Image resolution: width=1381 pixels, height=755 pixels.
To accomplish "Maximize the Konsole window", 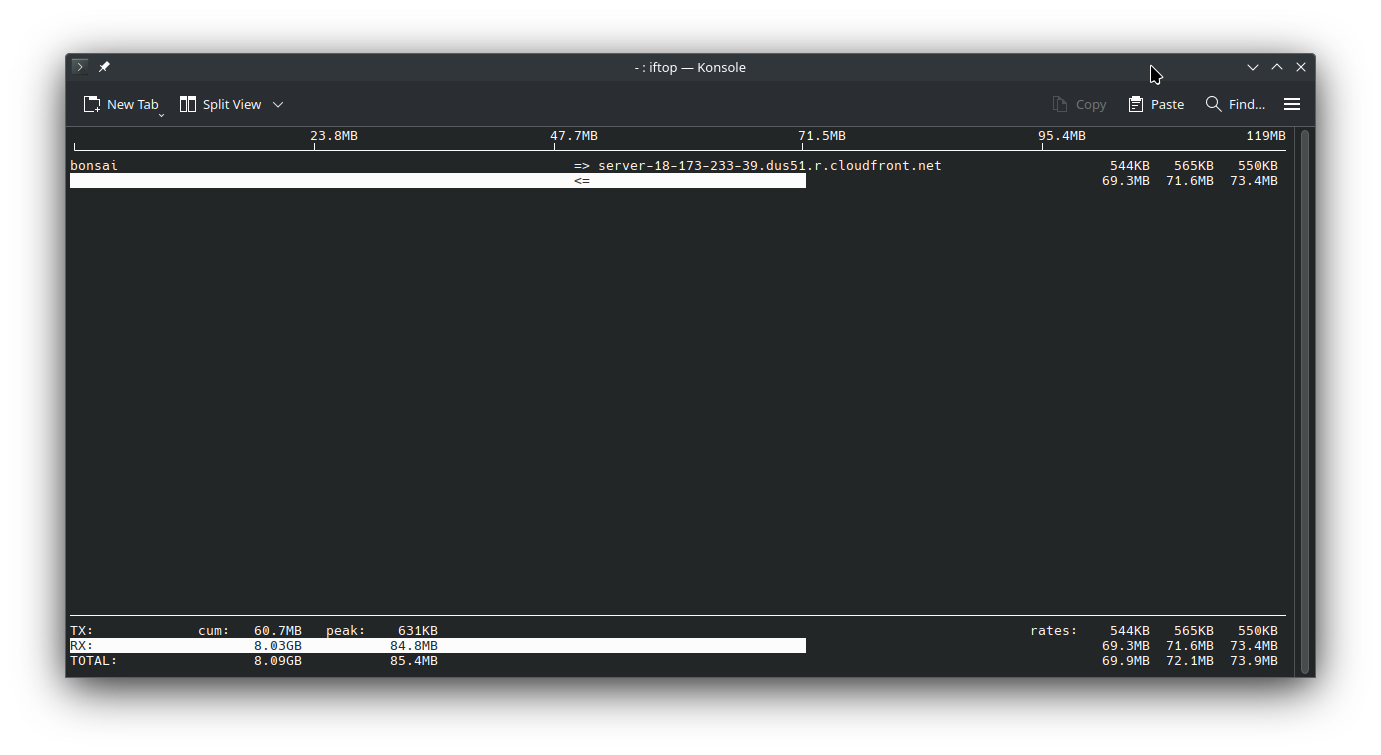I will tap(1277, 67).
